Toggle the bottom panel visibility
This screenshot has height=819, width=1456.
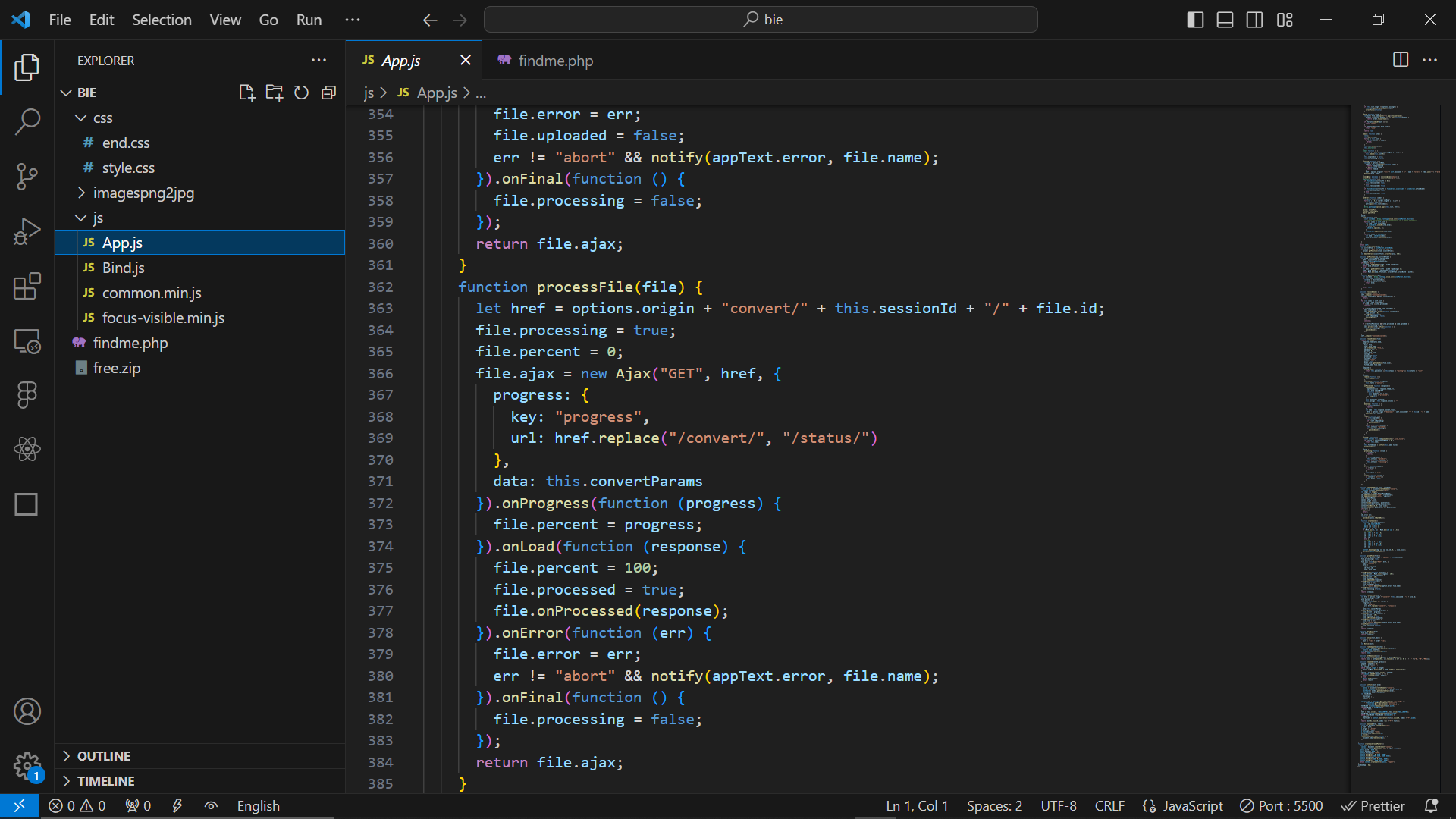tap(1225, 20)
